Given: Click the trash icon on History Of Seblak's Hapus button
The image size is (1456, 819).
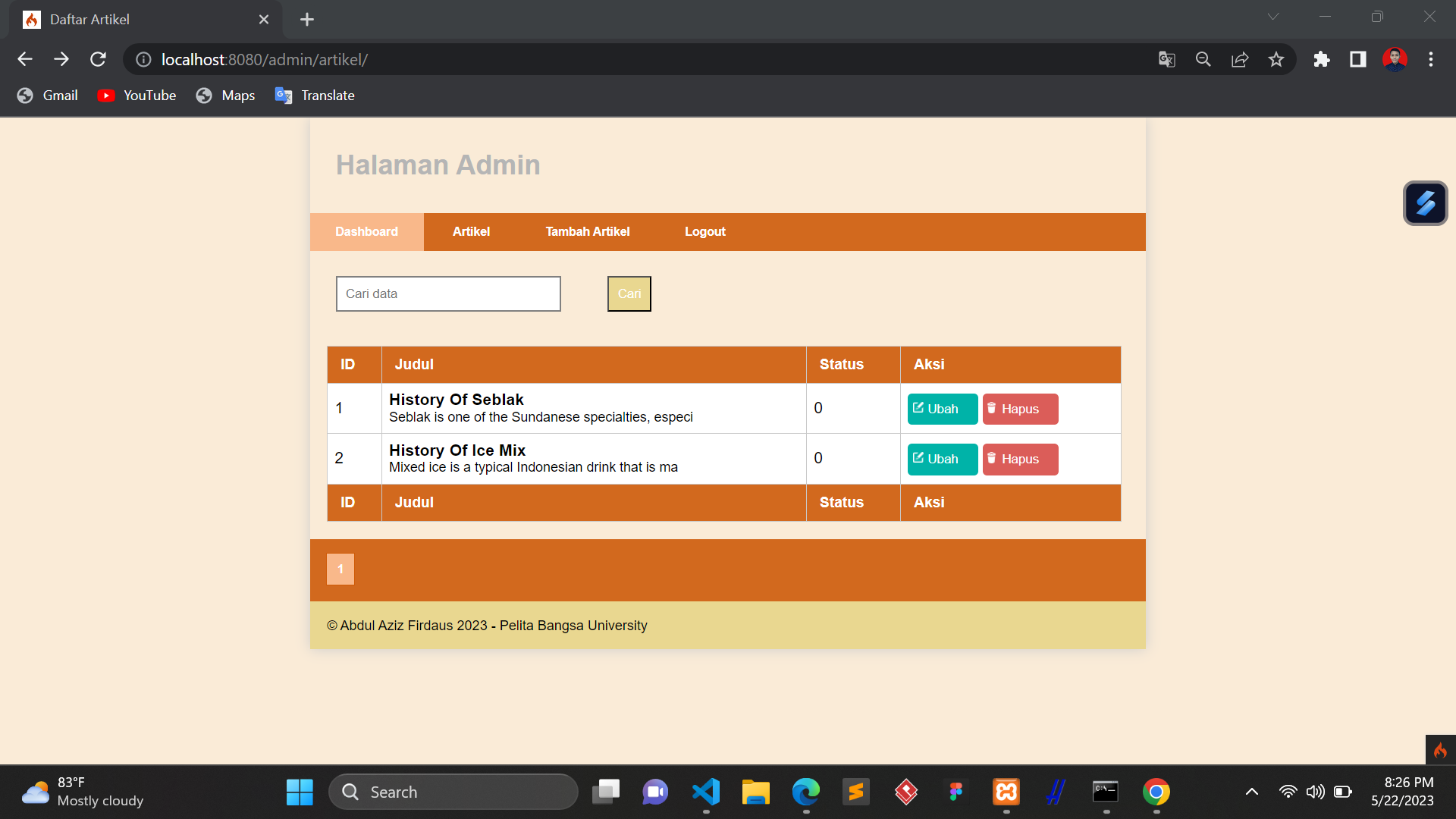Looking at the screenshot, I should [x=992, y=408].
